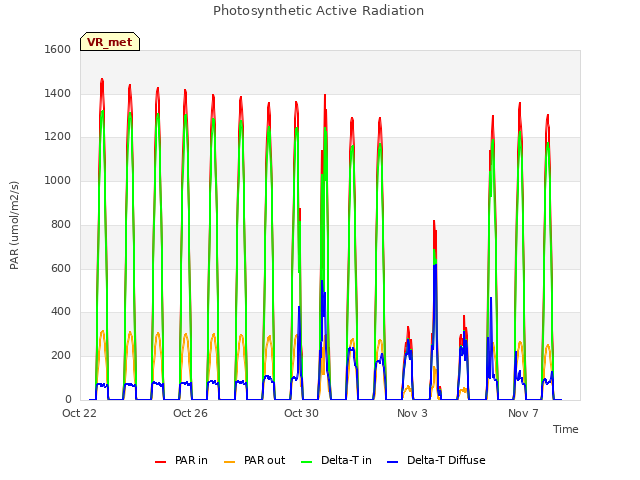Screen dimensions: 640x480
Task: Click the blue Delta-T Diffuse spike on Nov 3
Action: [435, 265]
